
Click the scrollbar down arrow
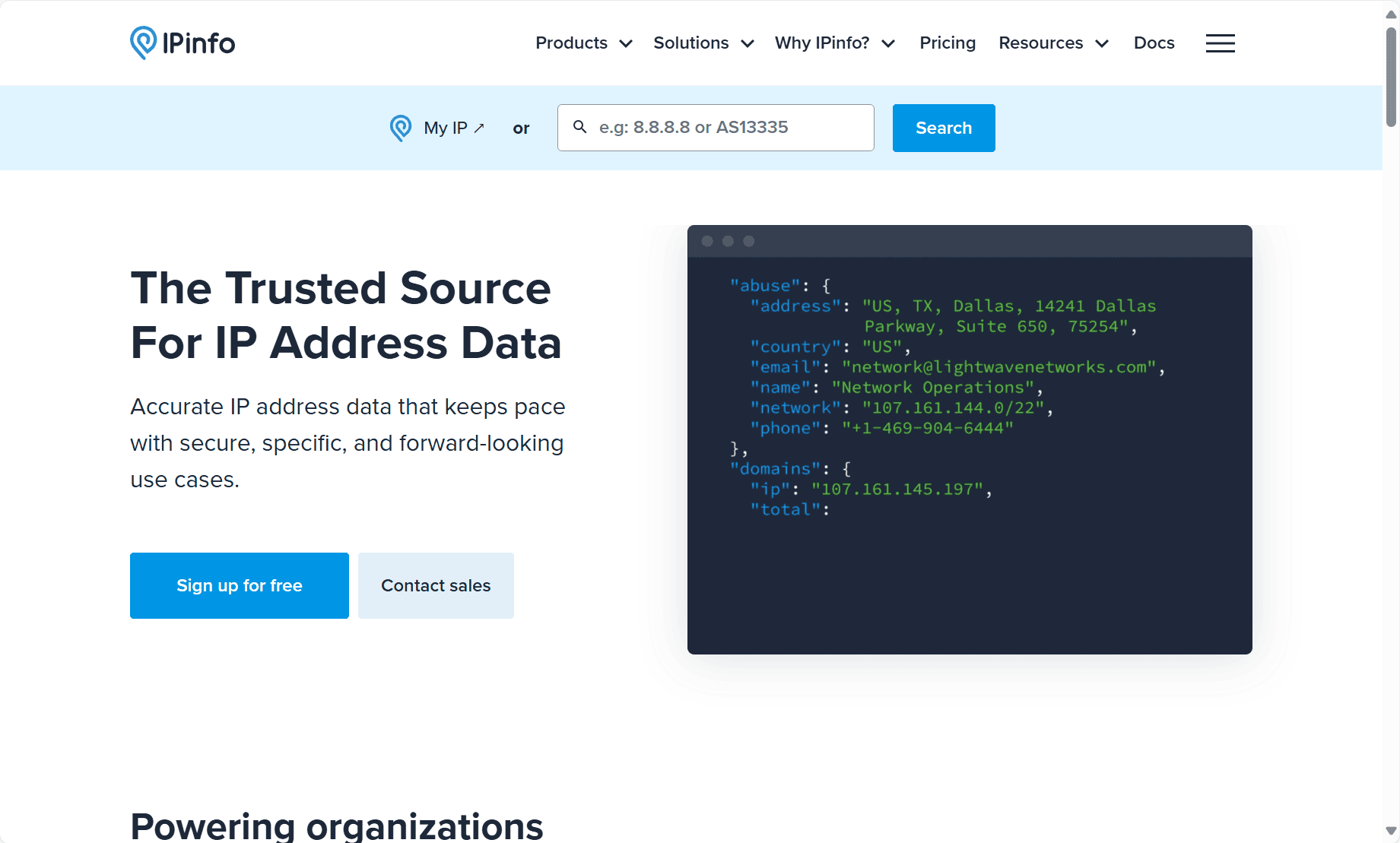coord(1391,831)
